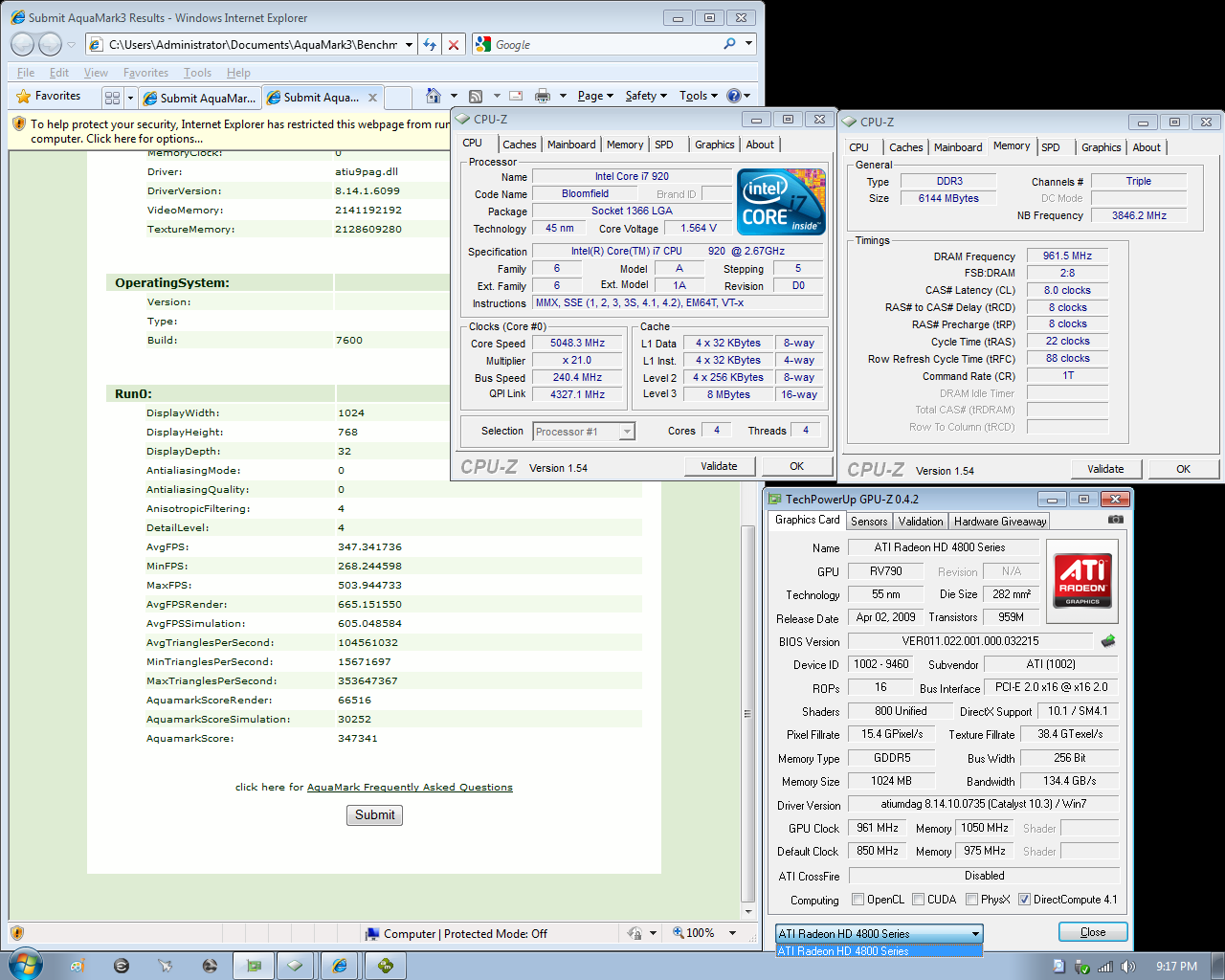Open the Tools dropdown in command bar
This screenshot has width=1225, height=980.
pyautogui.click(x=699, y=96)
